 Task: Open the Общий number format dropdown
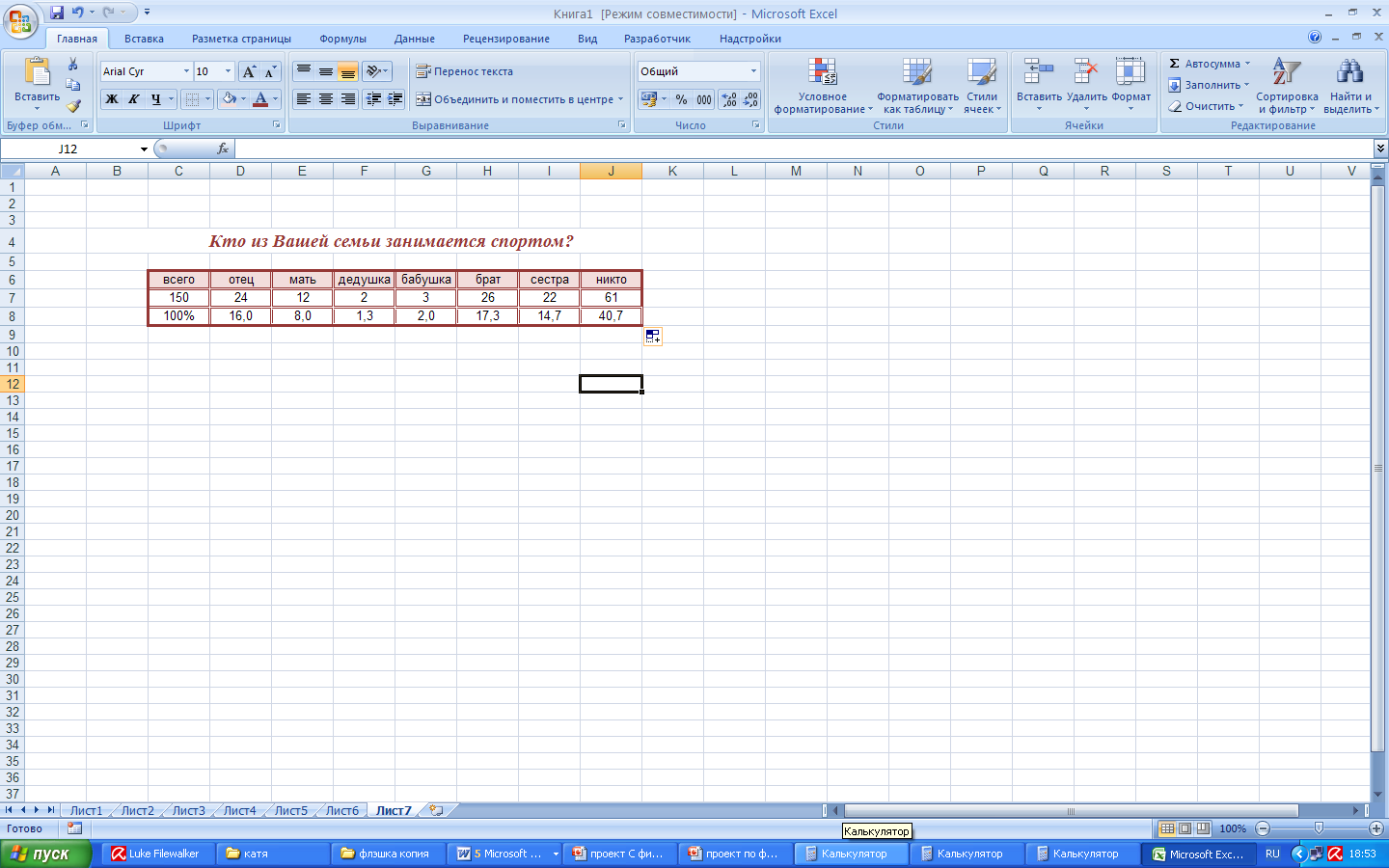pos(753,71)
